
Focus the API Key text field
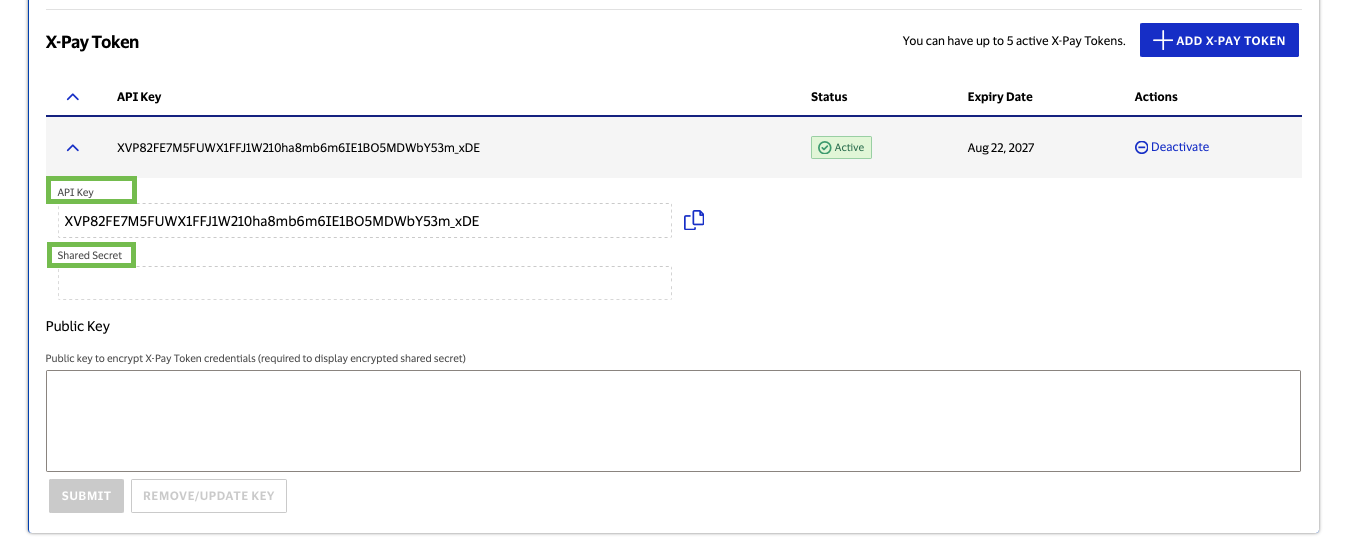pos(364,221)
